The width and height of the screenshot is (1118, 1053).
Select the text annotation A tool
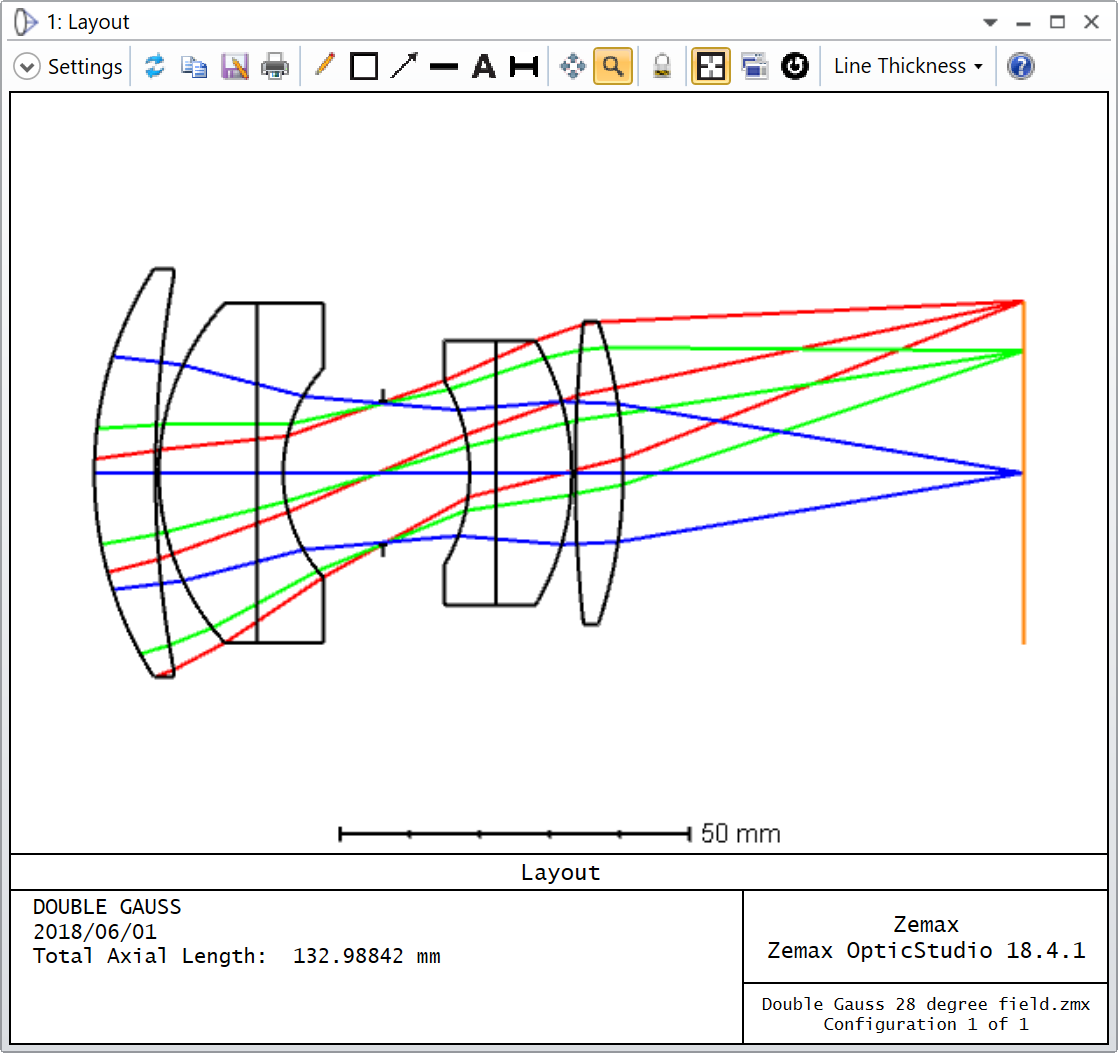tap(484, 66)
